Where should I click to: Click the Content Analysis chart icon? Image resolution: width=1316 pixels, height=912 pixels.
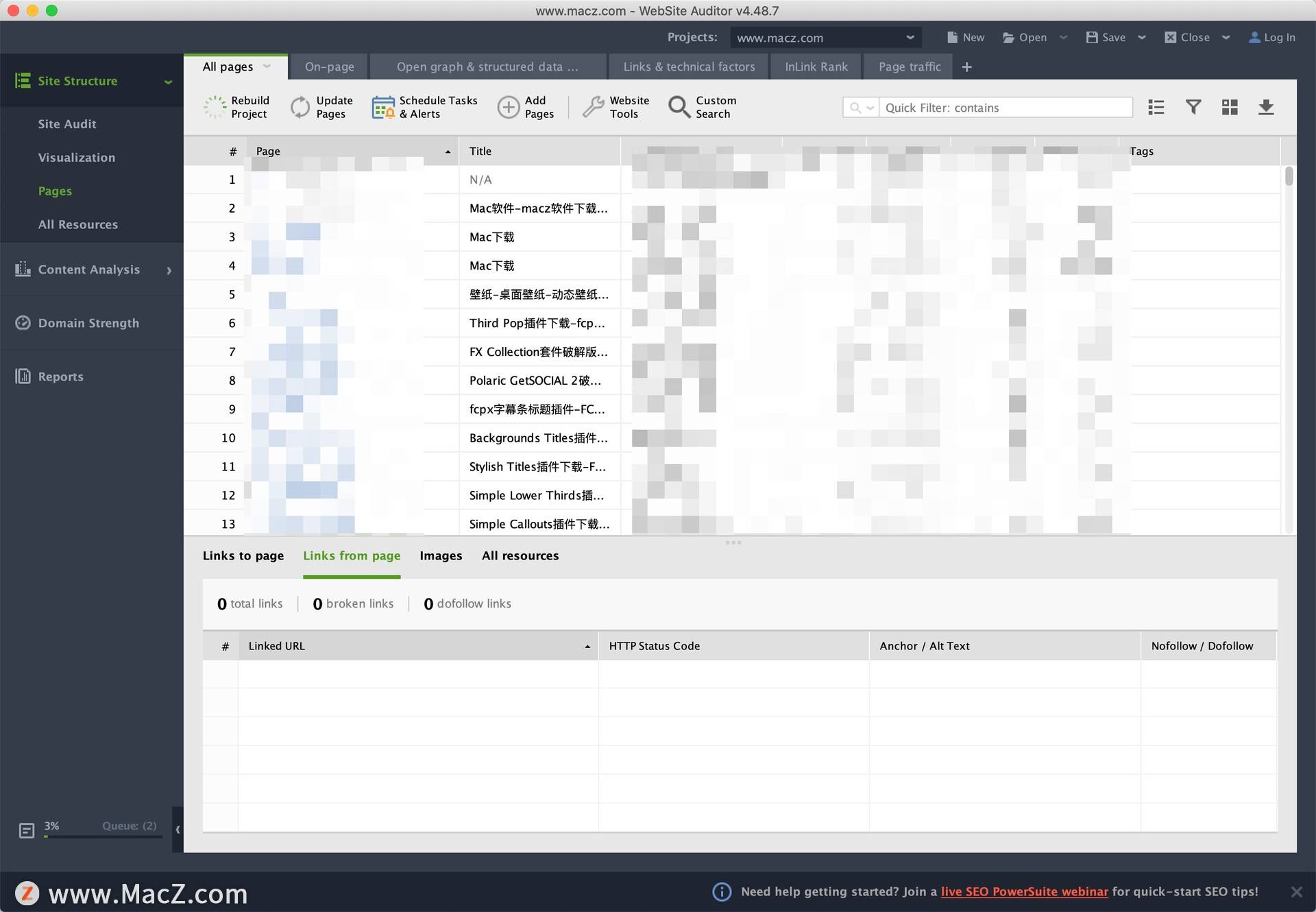click(23, 269)
